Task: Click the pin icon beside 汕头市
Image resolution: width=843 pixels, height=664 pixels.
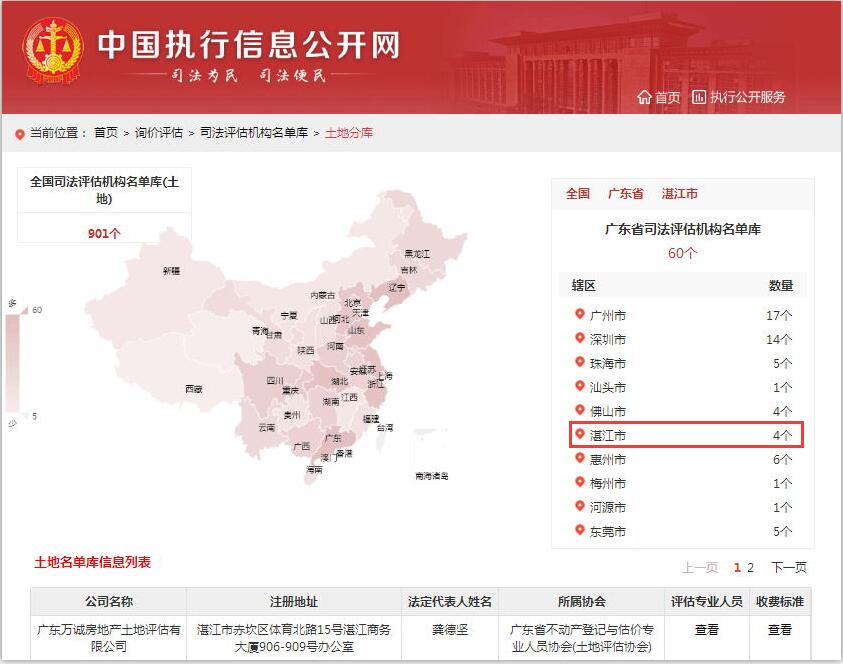Action: click(x=580, y=386)
